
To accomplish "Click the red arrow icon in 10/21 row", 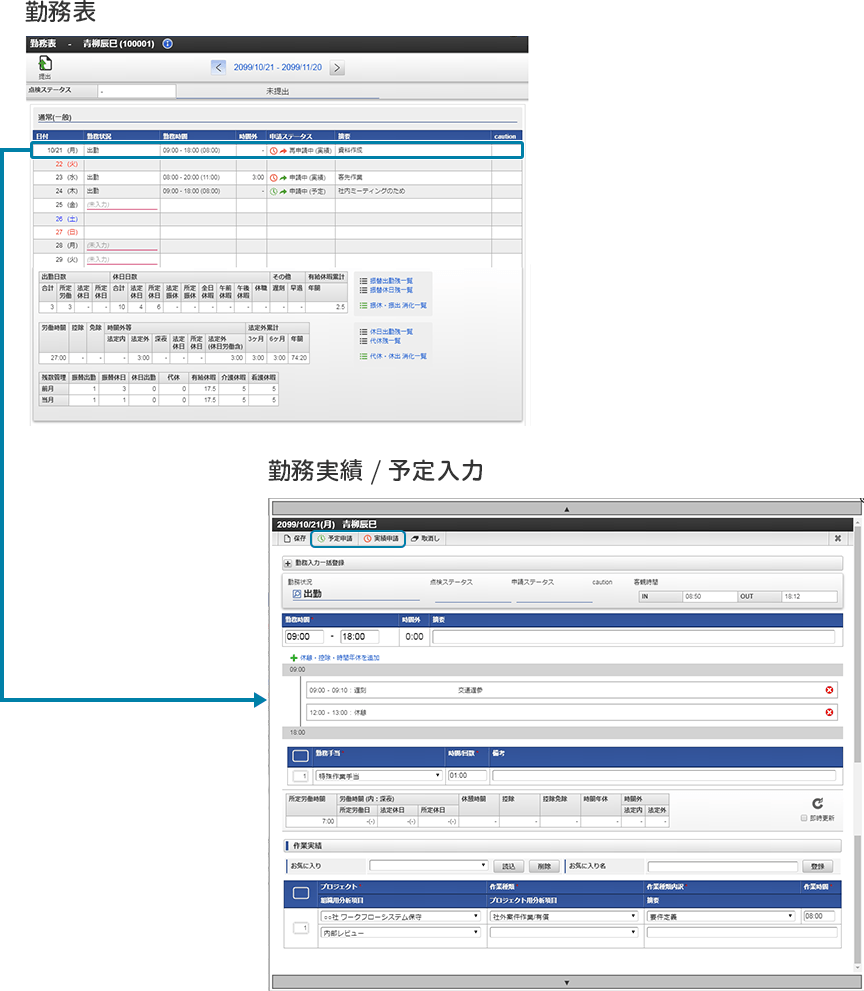I will coord(283,151).
